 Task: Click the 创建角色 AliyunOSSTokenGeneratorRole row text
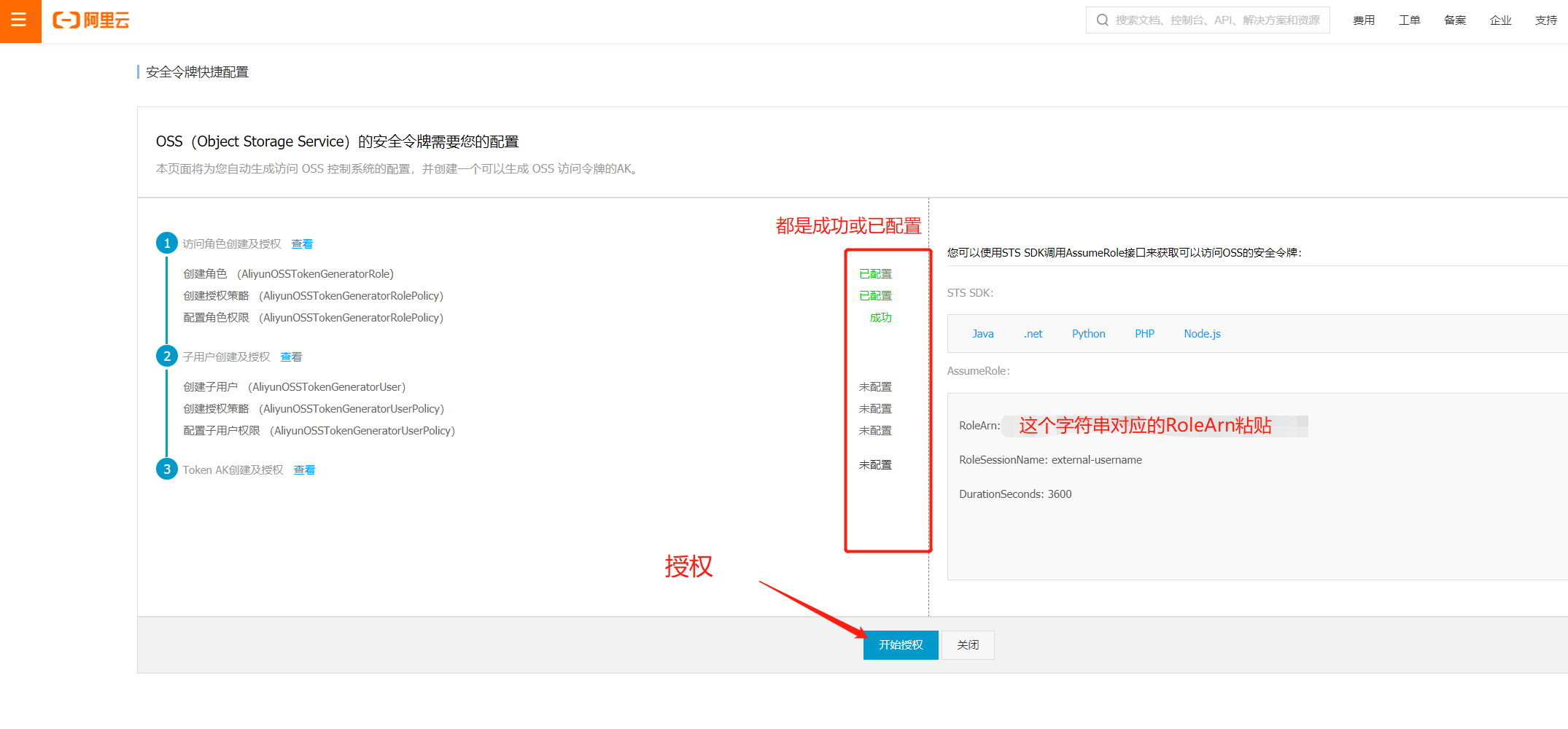point(288,274)
